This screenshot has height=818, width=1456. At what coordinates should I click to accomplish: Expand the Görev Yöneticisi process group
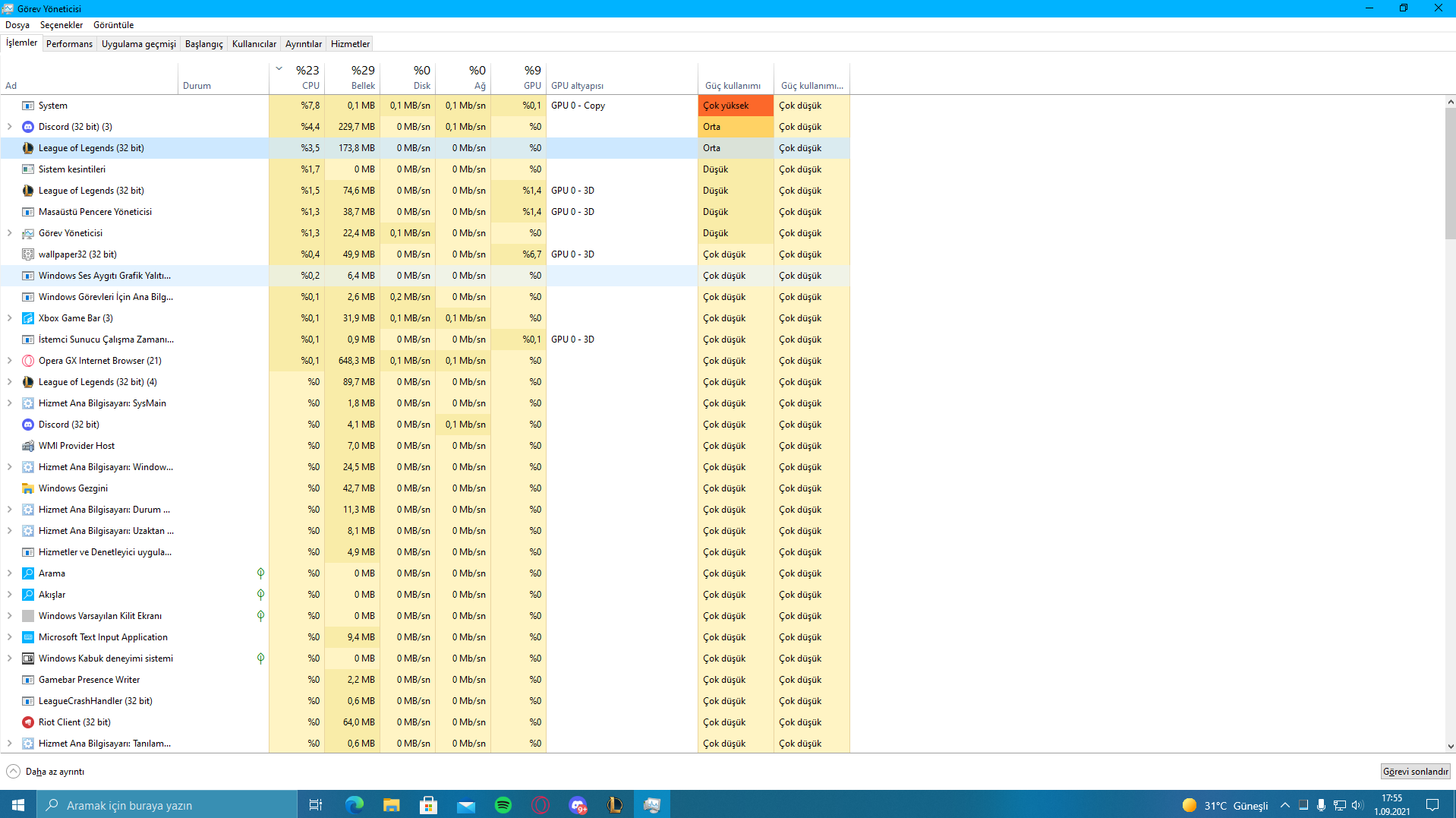tap(10, 233)
